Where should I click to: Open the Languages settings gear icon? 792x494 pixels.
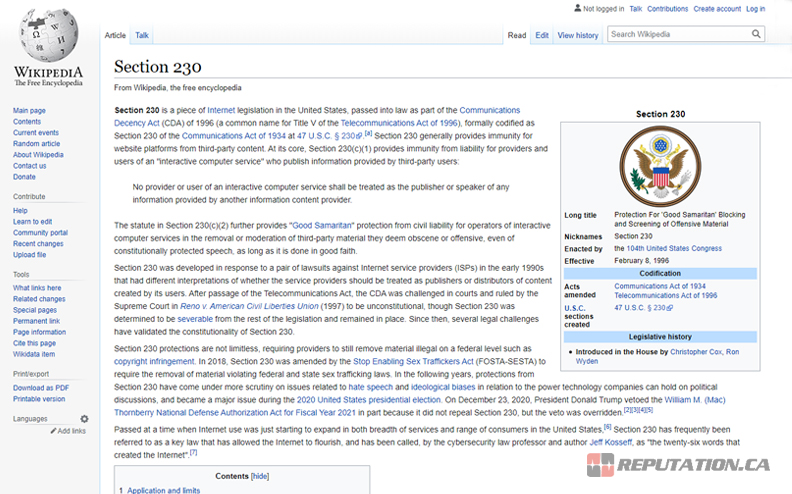84,419
